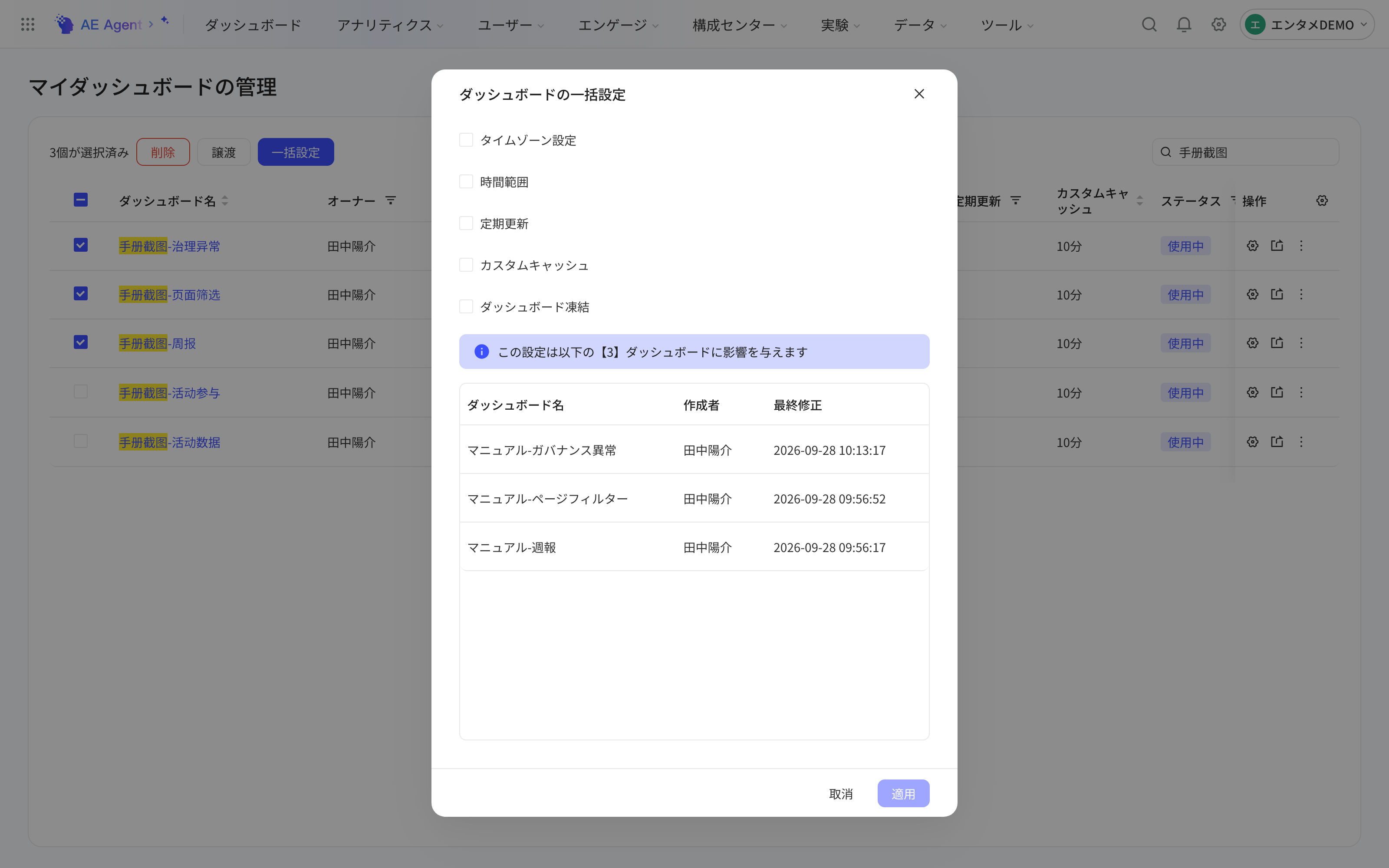Open the top bar settings gear
Viewport: 1389px width, 868px height.
pos(1218,24)
